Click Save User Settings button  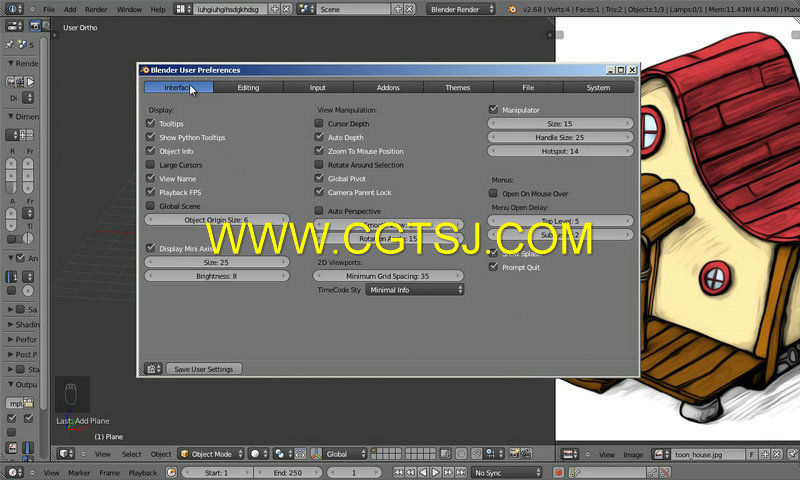204,369
